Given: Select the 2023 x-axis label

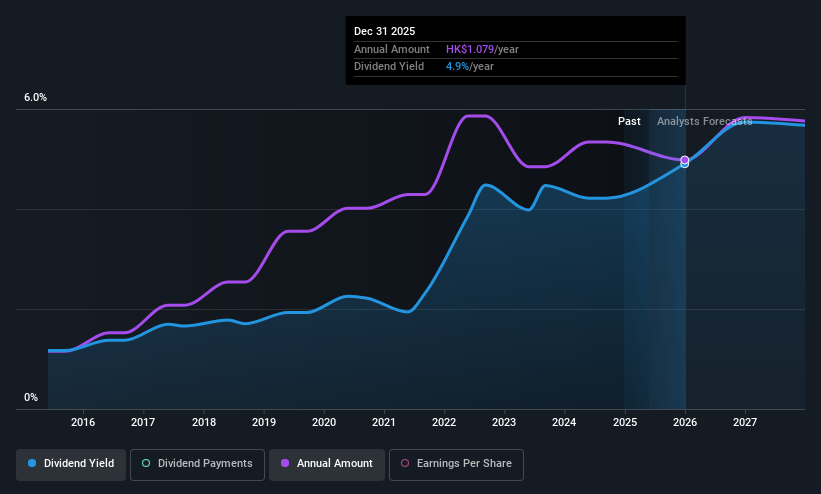Looking at the screenshot, I should (x=504, y=422).
